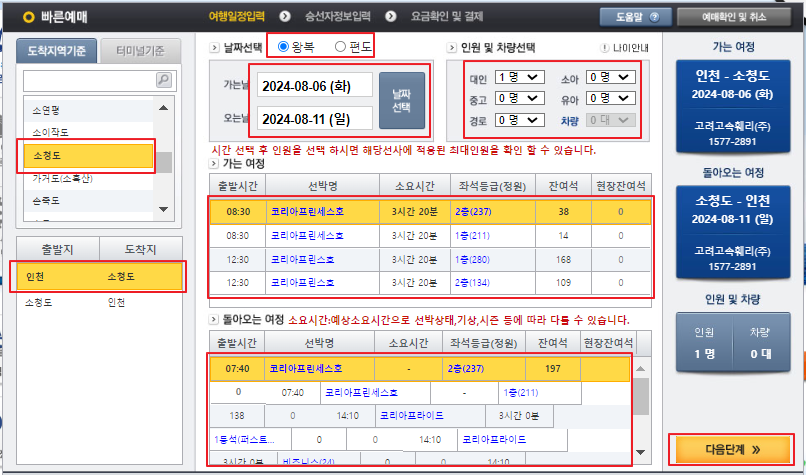
Task: Switch to the 터미널기준 tab
Action: [x=140, y=51]
